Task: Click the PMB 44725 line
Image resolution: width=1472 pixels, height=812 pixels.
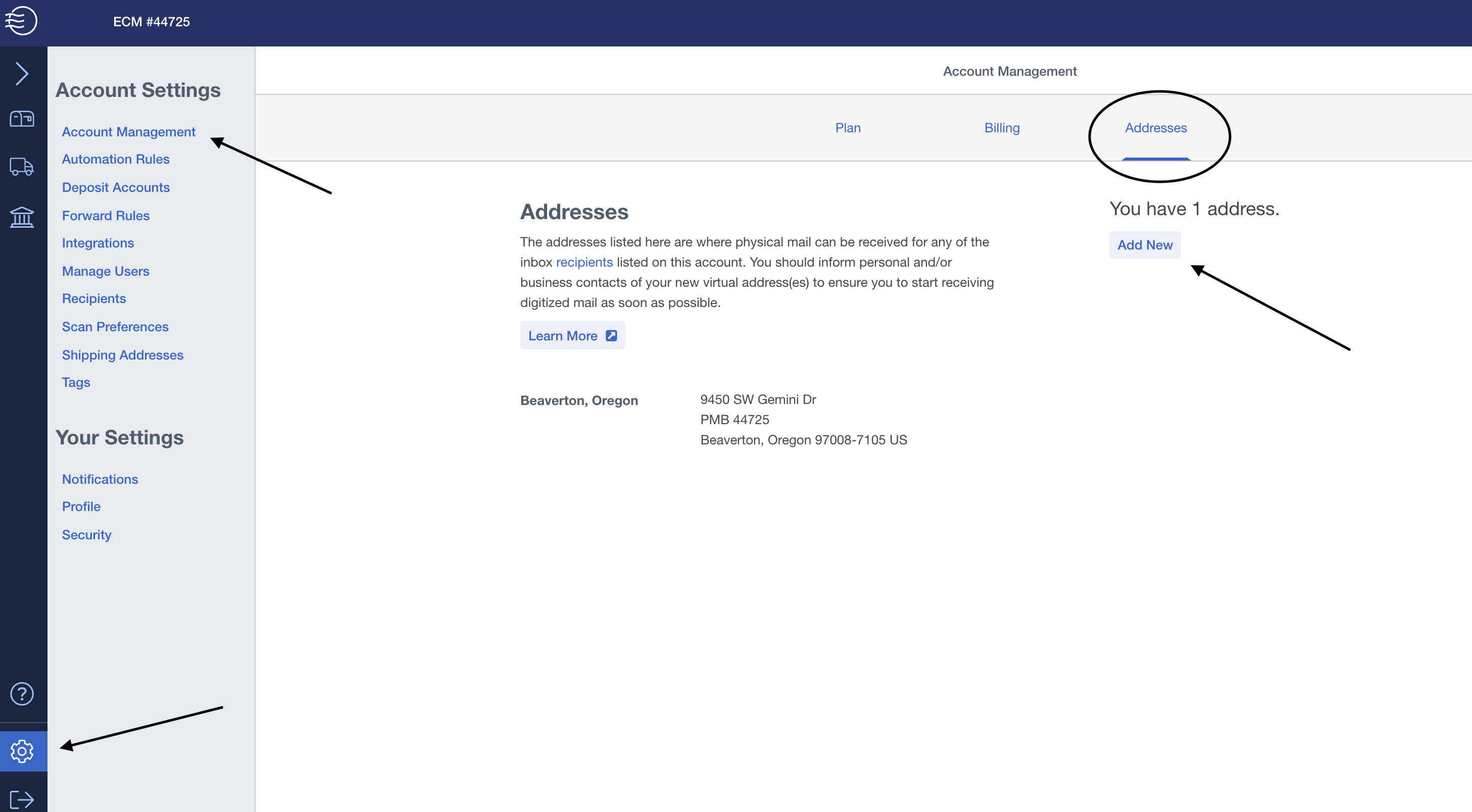Action: coord(735,420)
